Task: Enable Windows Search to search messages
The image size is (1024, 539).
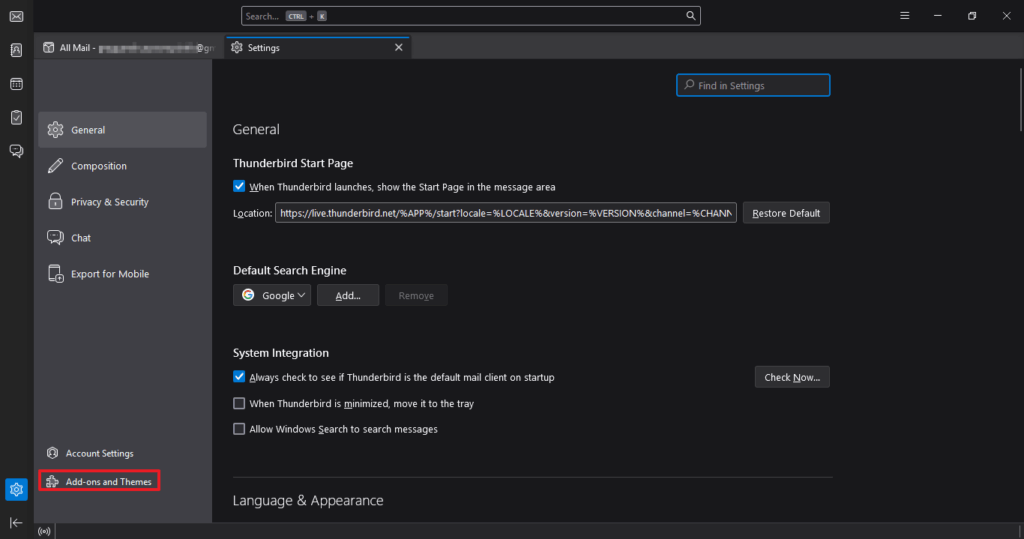Action: pyautogui.click(x=239, y=429)
